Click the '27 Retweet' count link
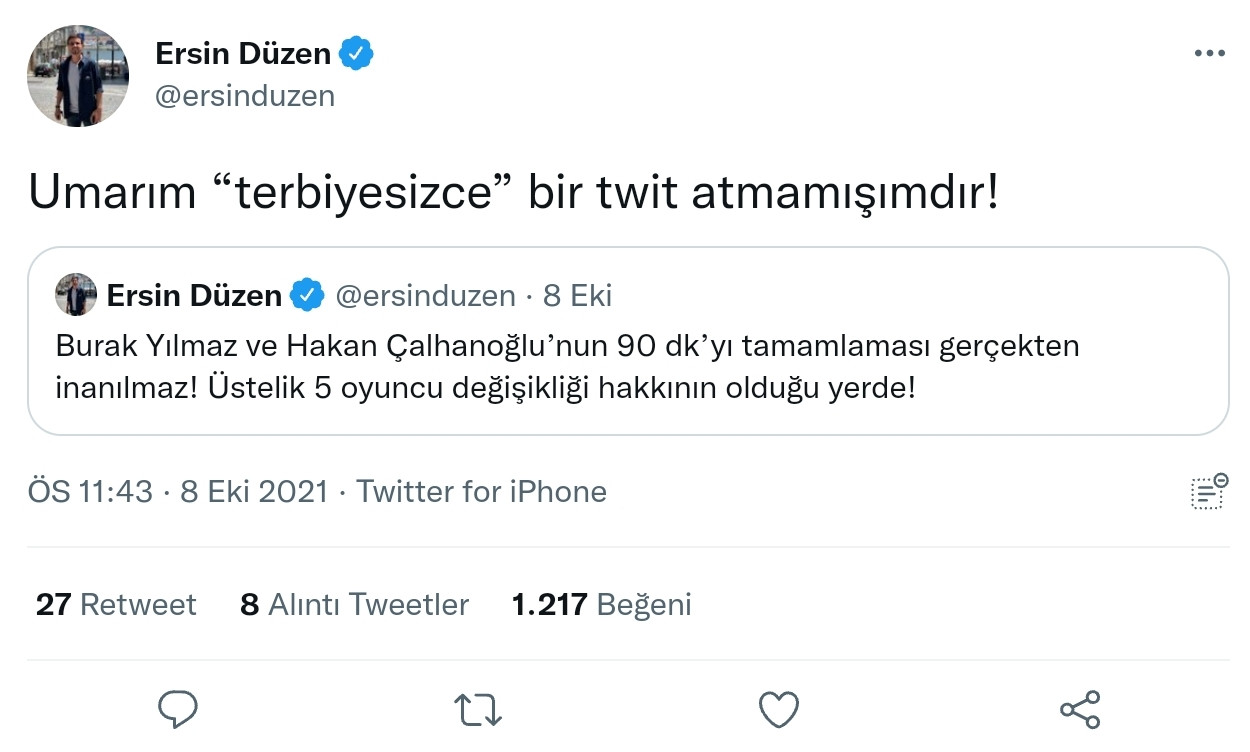This screenshot has height=752, width=1250. pyautogui.click(x=115, y=603)
